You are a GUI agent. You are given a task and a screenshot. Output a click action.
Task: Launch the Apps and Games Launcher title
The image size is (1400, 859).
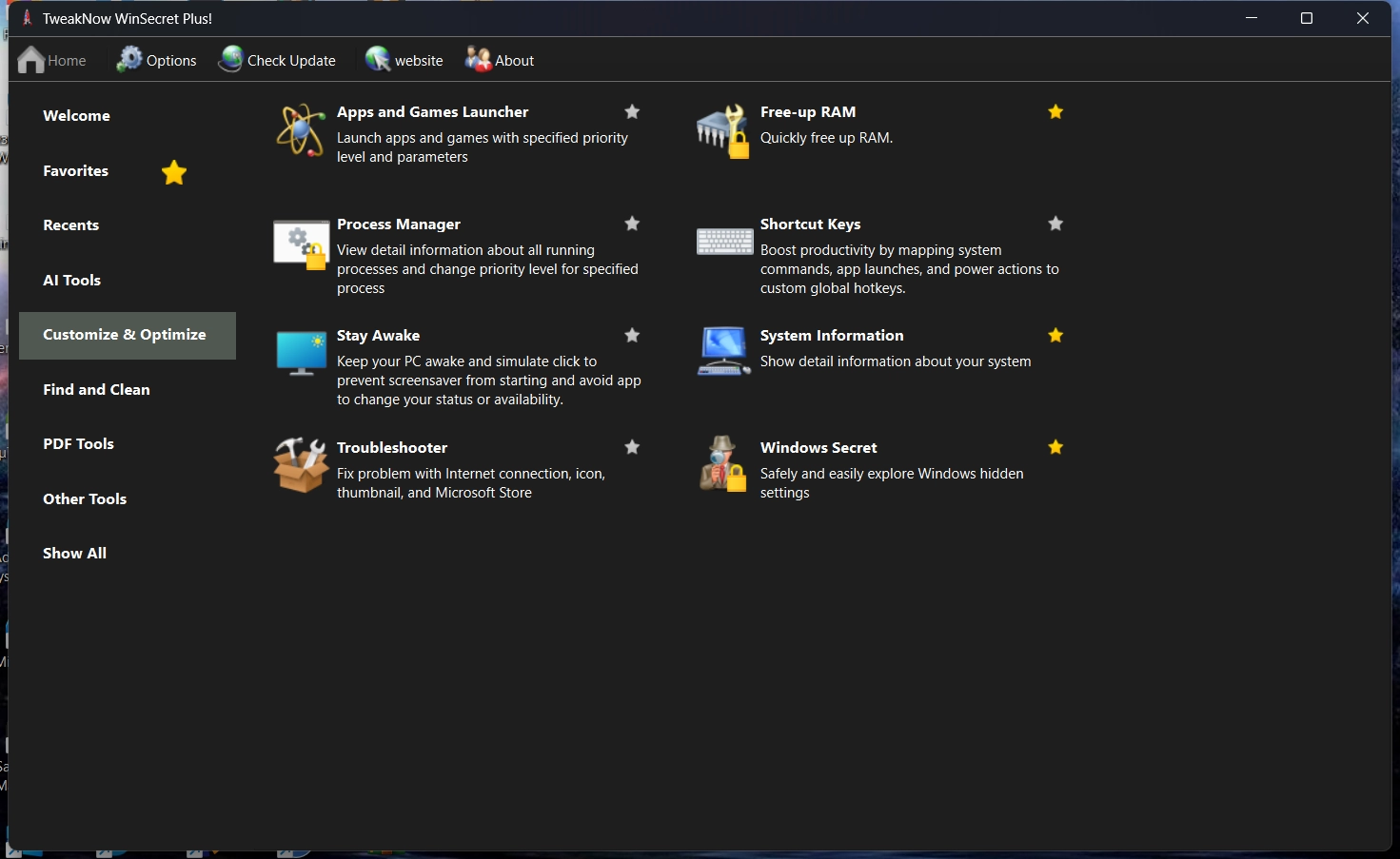click(x=432, y=112)
